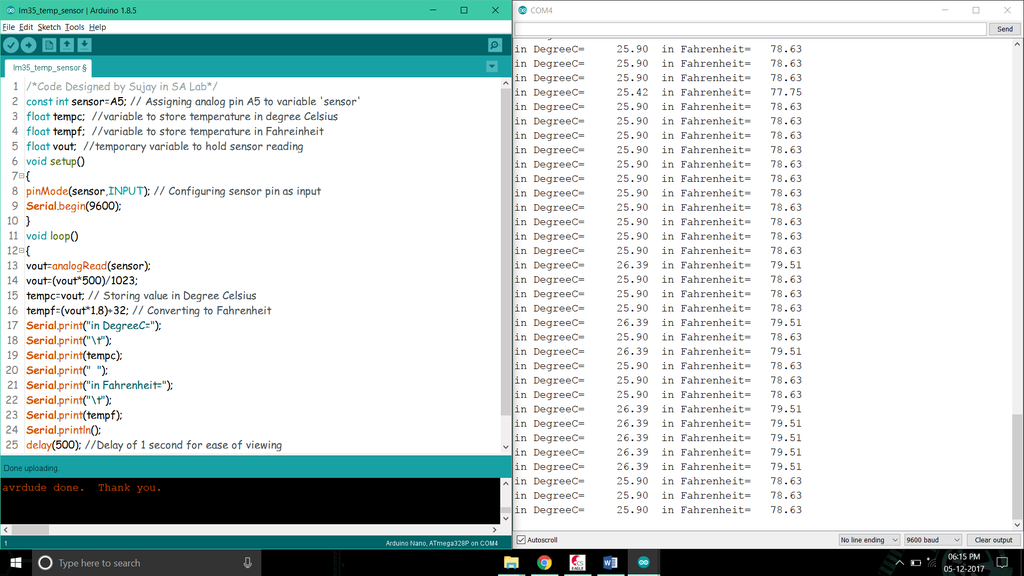Click the taskbar microphone icon

point(248,562)
